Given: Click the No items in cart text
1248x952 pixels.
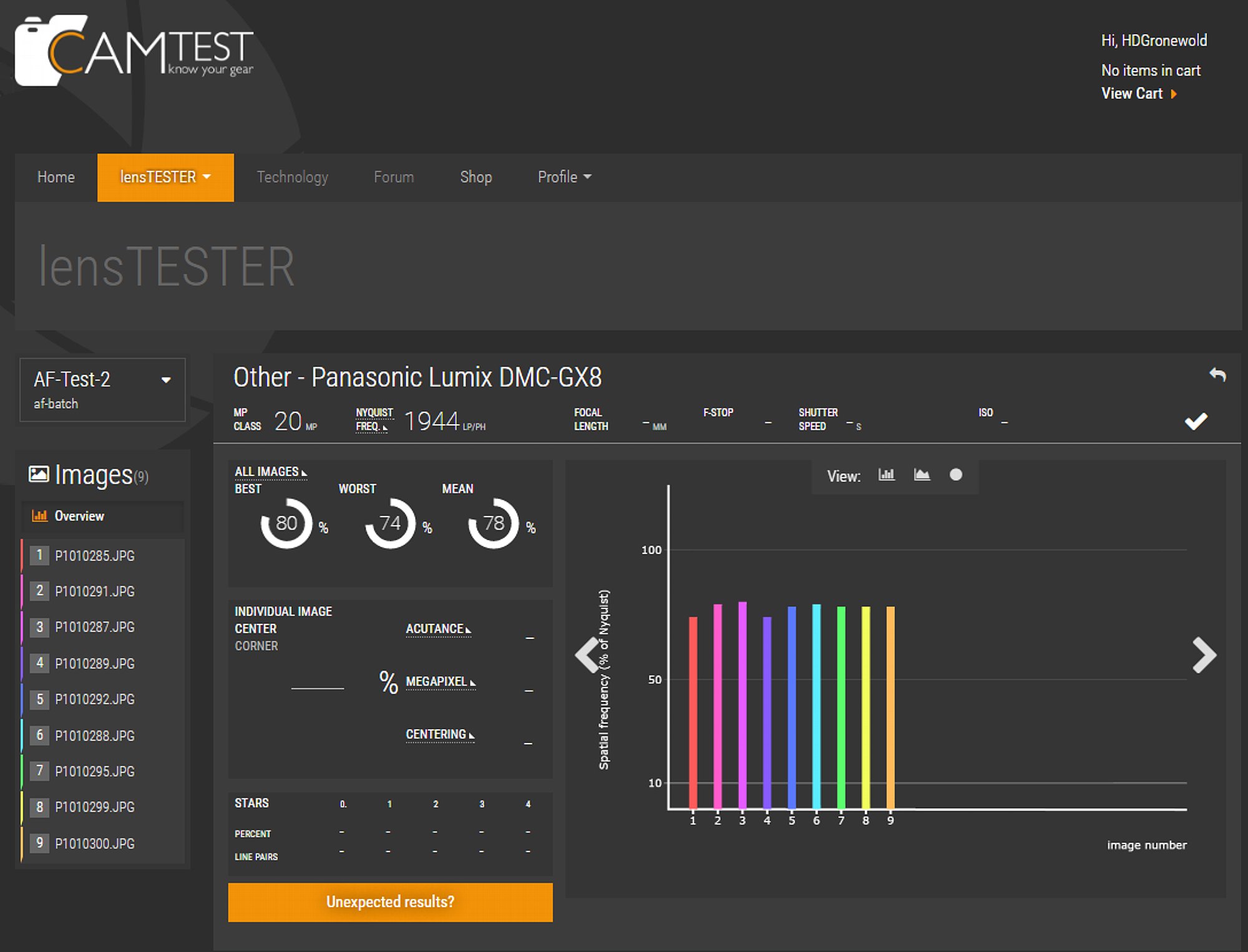Looking at the screenshot, I should tap(1151, 71).
